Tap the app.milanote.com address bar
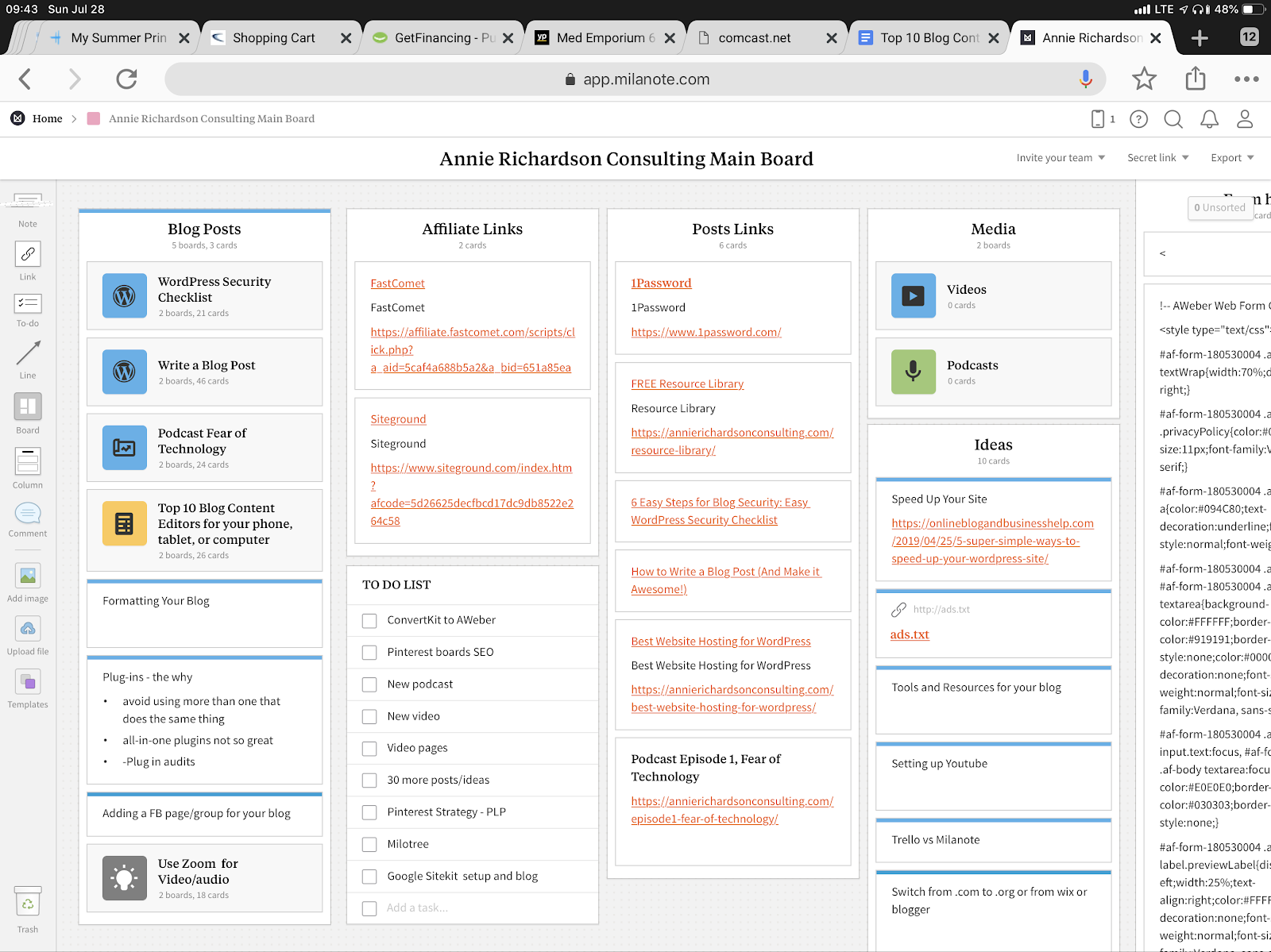The width and height of the screenshot is (1271, 952). click(635, 79)
